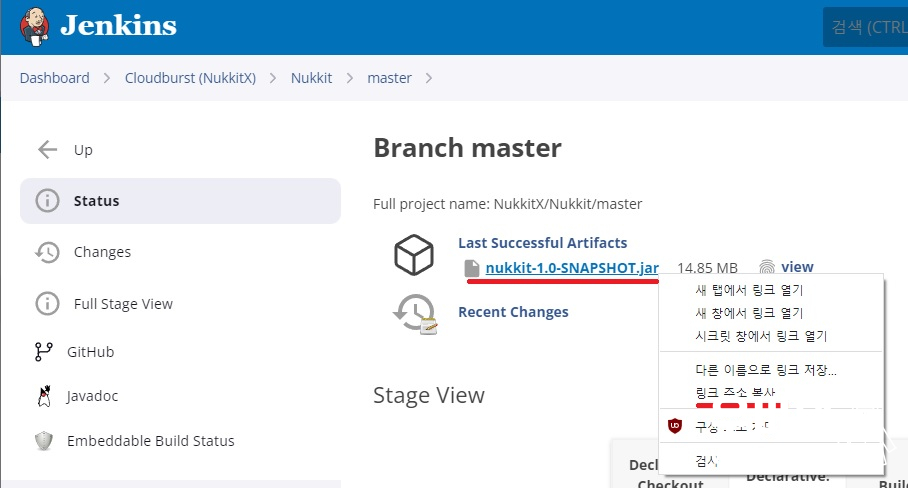Click the Javadoc Duke icon
Screen dimensions: 908x488
[x=44, y=396]
